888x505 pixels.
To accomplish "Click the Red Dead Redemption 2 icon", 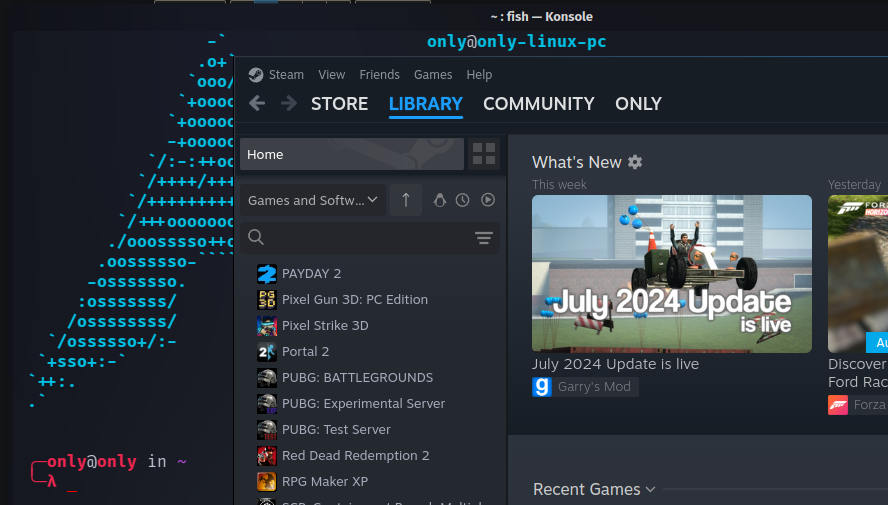I will pyautogui.click(x=267, y=456).
